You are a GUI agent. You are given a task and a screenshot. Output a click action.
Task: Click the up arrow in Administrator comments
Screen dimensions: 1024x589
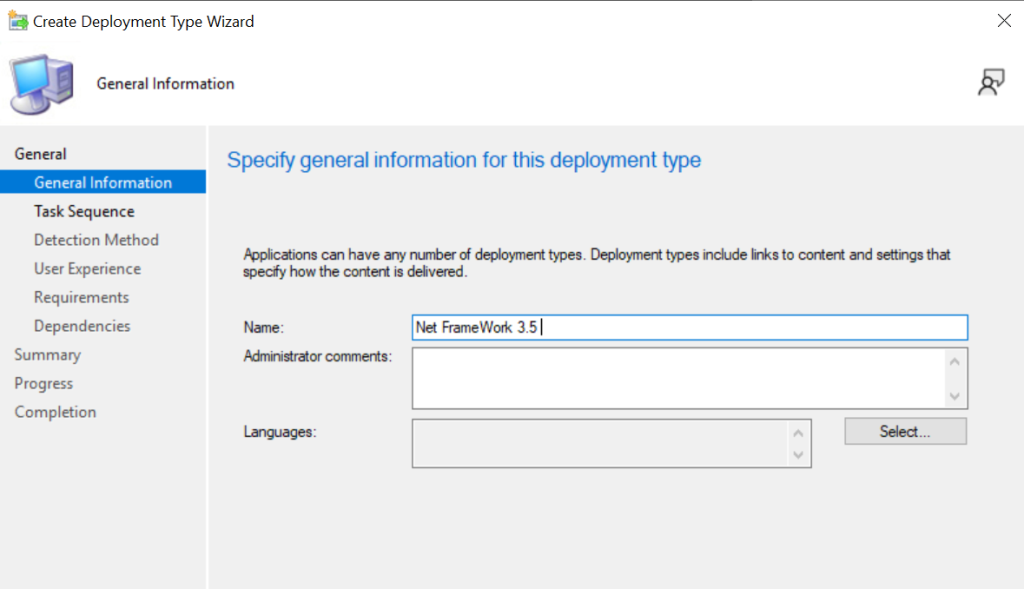point(955,362)
